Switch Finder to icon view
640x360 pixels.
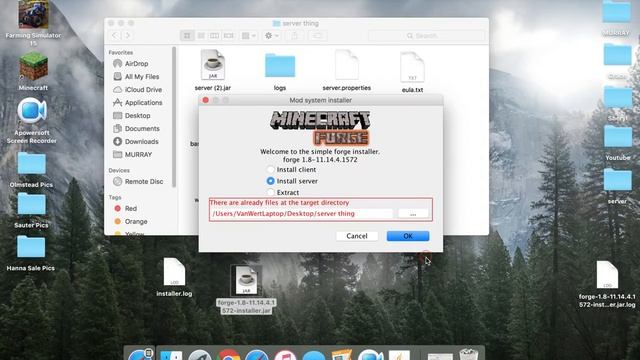click(x=187, y=36)
